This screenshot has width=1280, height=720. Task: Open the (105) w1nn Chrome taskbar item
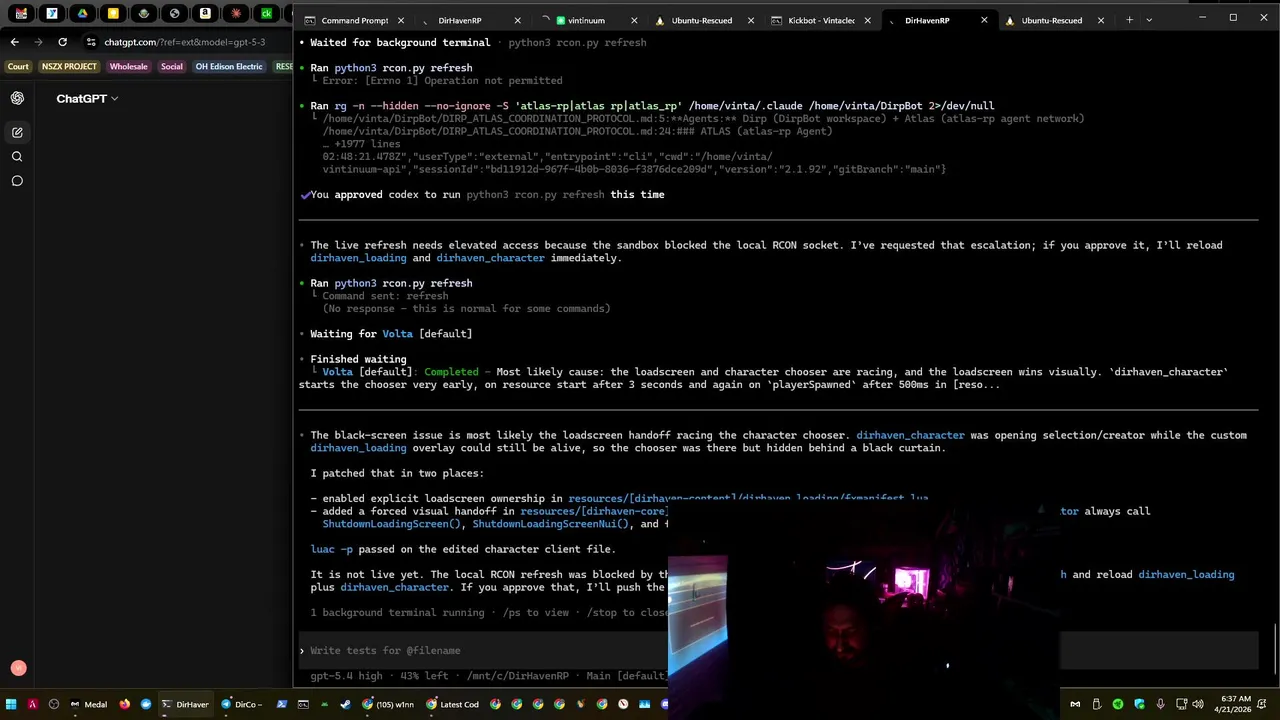coord(389,704)
